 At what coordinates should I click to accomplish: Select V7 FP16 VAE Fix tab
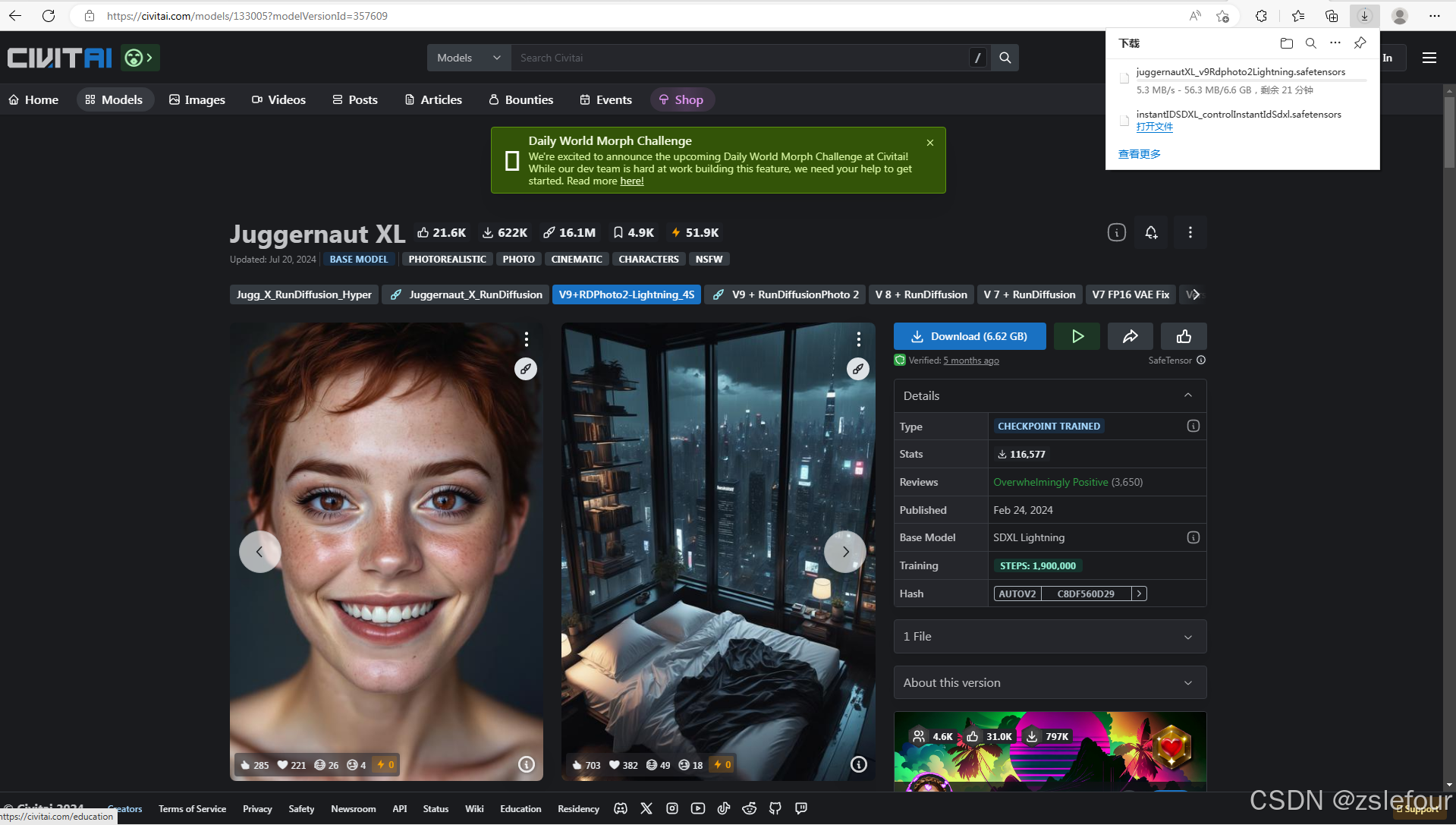coord(1131,294)
